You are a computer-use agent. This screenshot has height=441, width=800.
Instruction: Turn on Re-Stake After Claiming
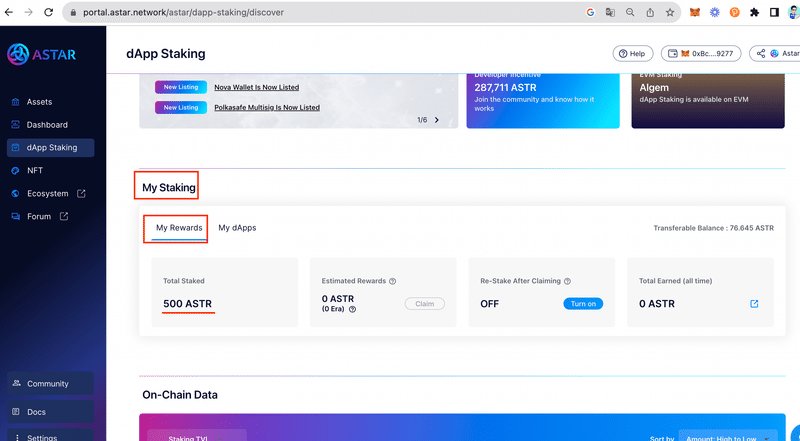coord(583,304)
